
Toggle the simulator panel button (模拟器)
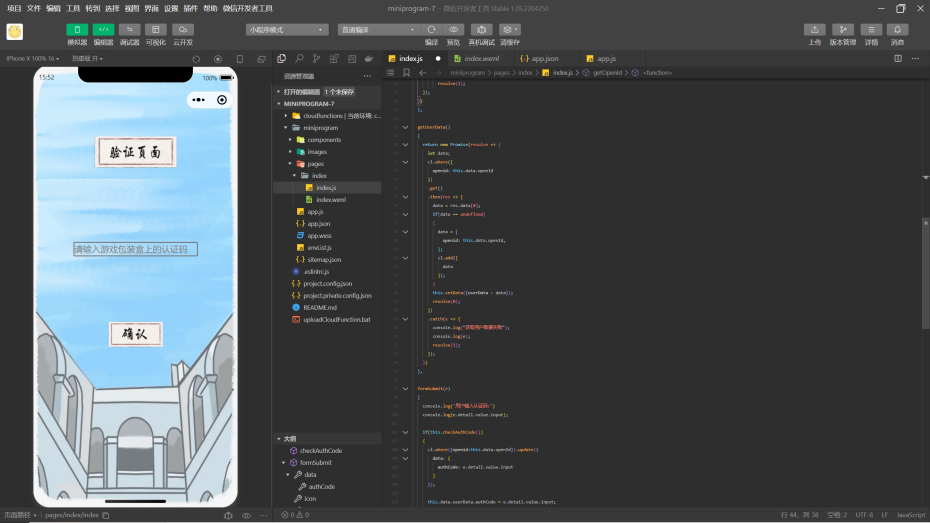click(x=77, y=30)
